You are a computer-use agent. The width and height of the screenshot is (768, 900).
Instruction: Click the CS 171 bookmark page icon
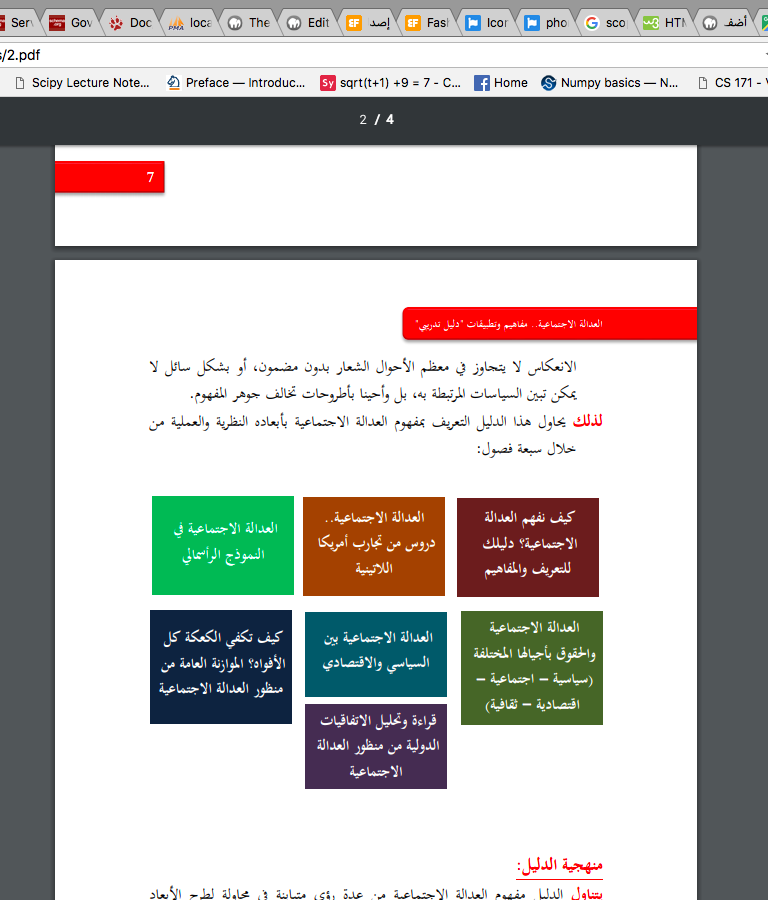(x=703, y=83)
